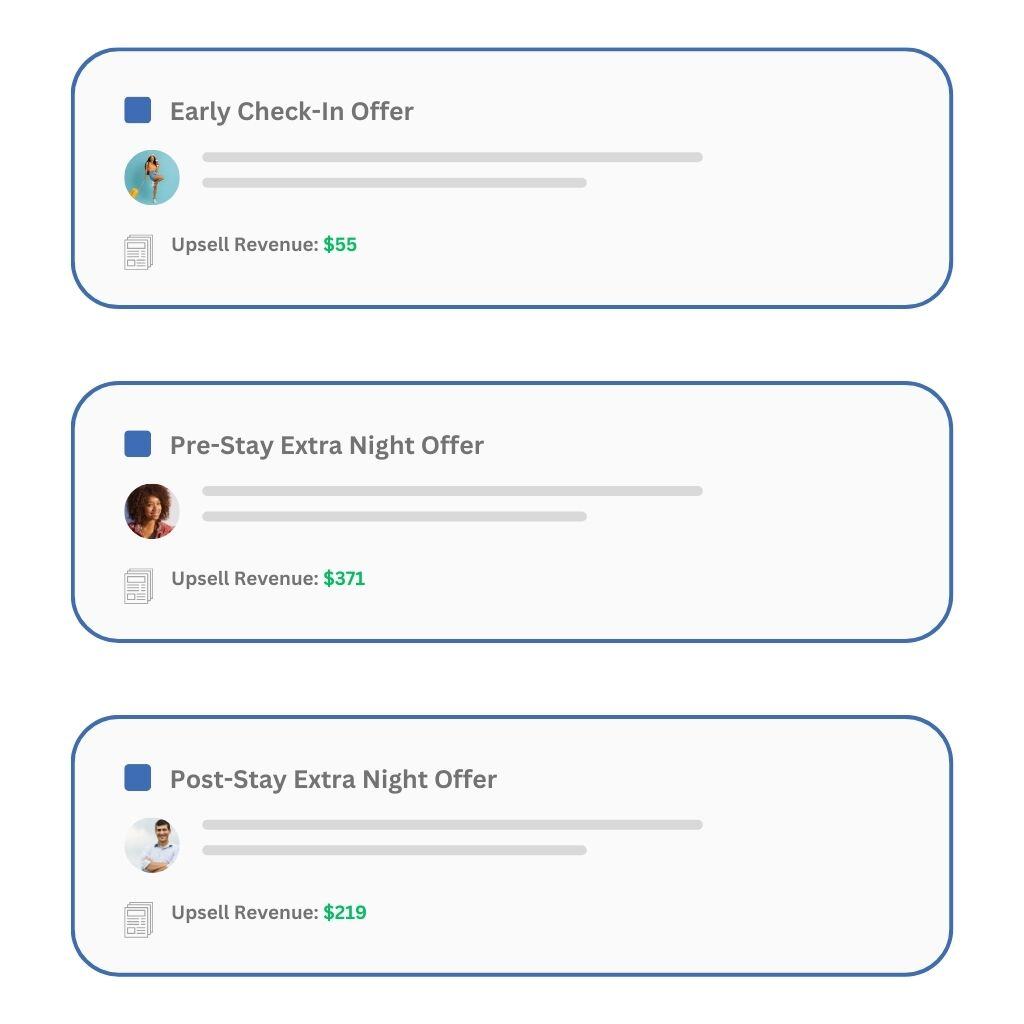The image size is (1024, 1024).
Task: Select the Early Check-In Offer title
Action: (291, 111)
